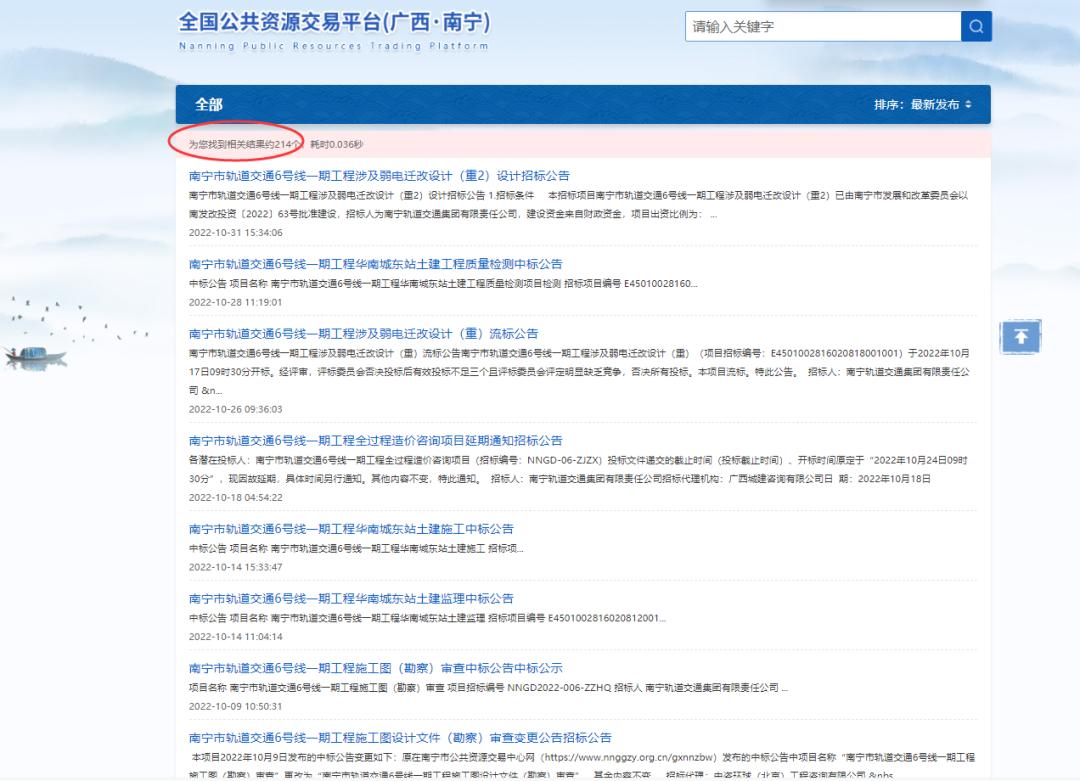
Task: Click the magnifier search button
Action: (976, 27)
